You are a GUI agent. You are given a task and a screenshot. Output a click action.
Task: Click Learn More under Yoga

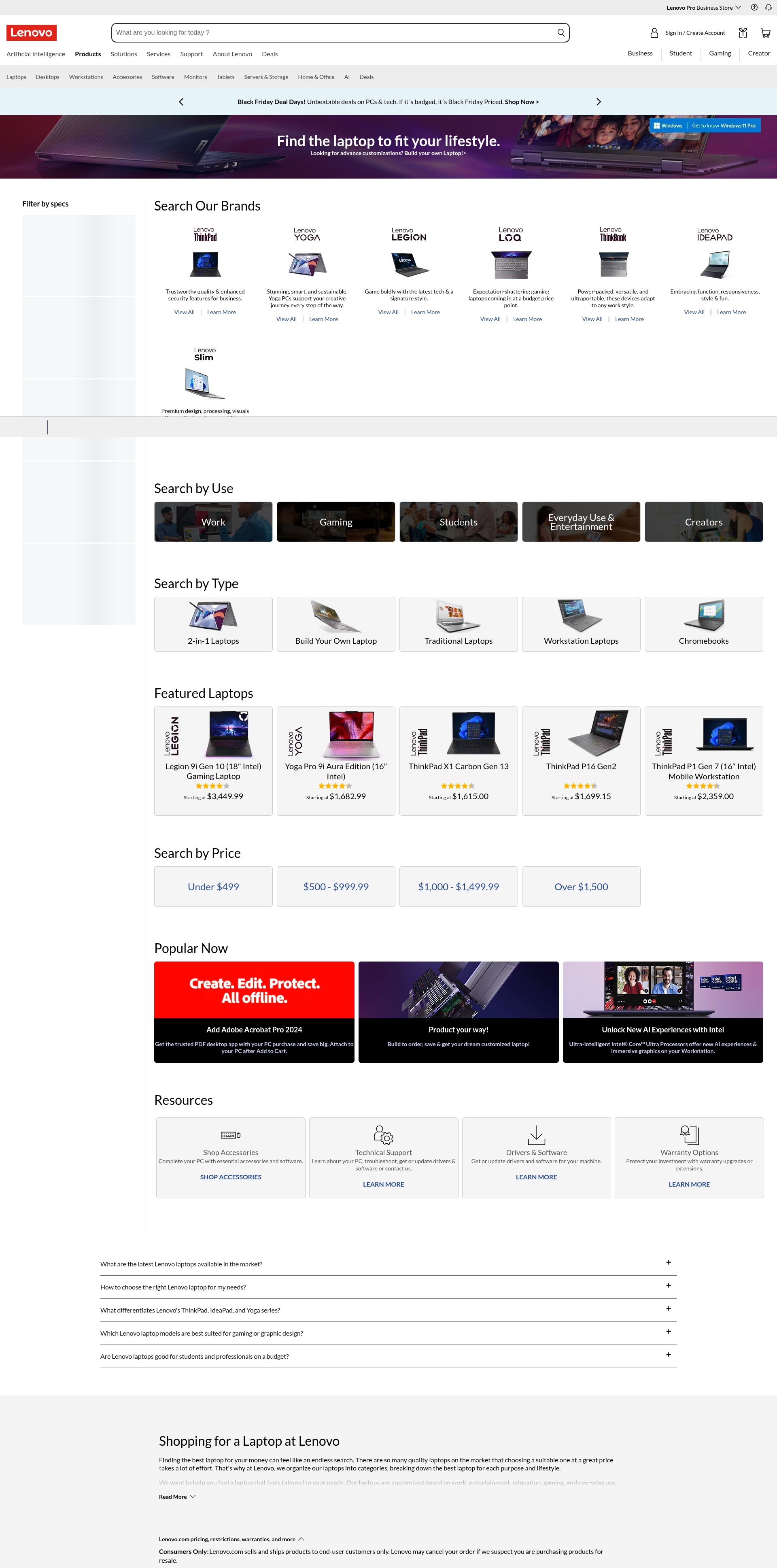click(x=323, y=319)
